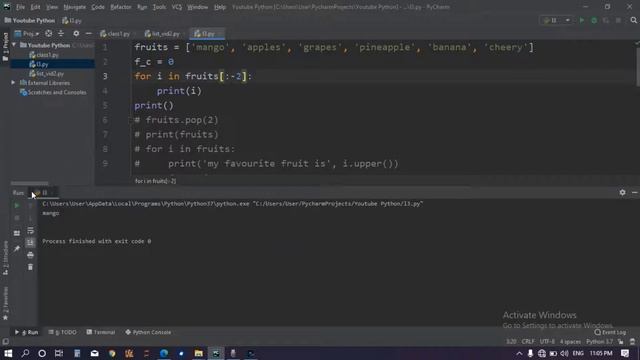Run with coverage icon in top toolbar
640x360 pixels.
[x=606, y=20]
